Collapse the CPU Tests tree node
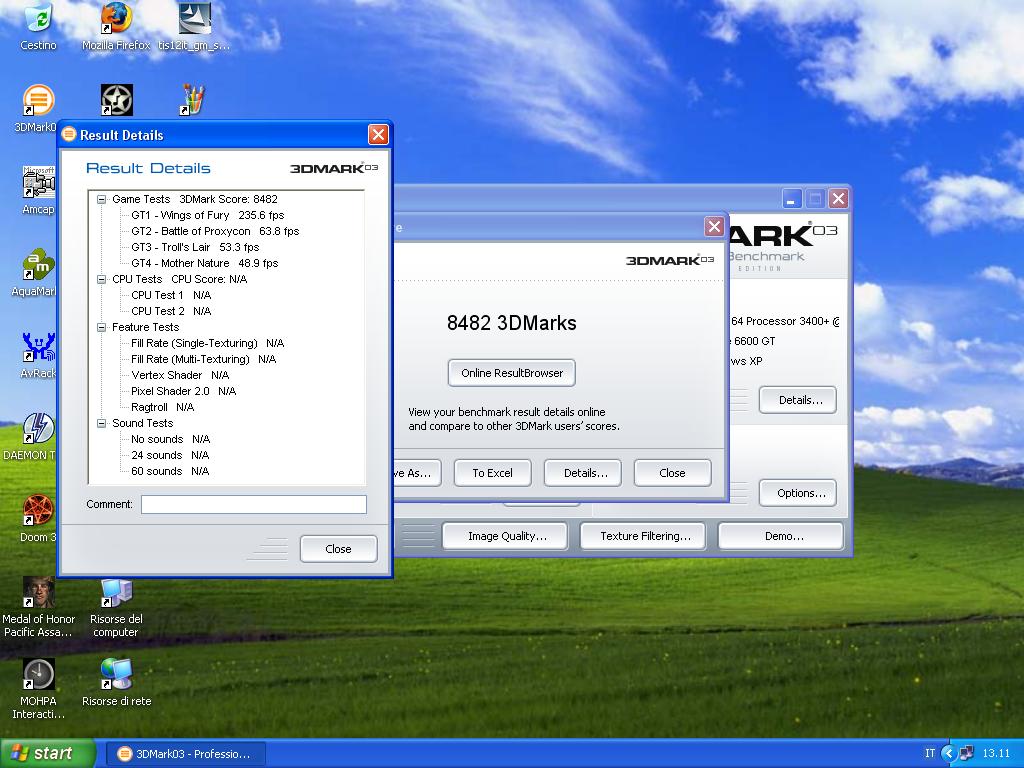This screenshot has height=768, width=1024. click(101, 279)
